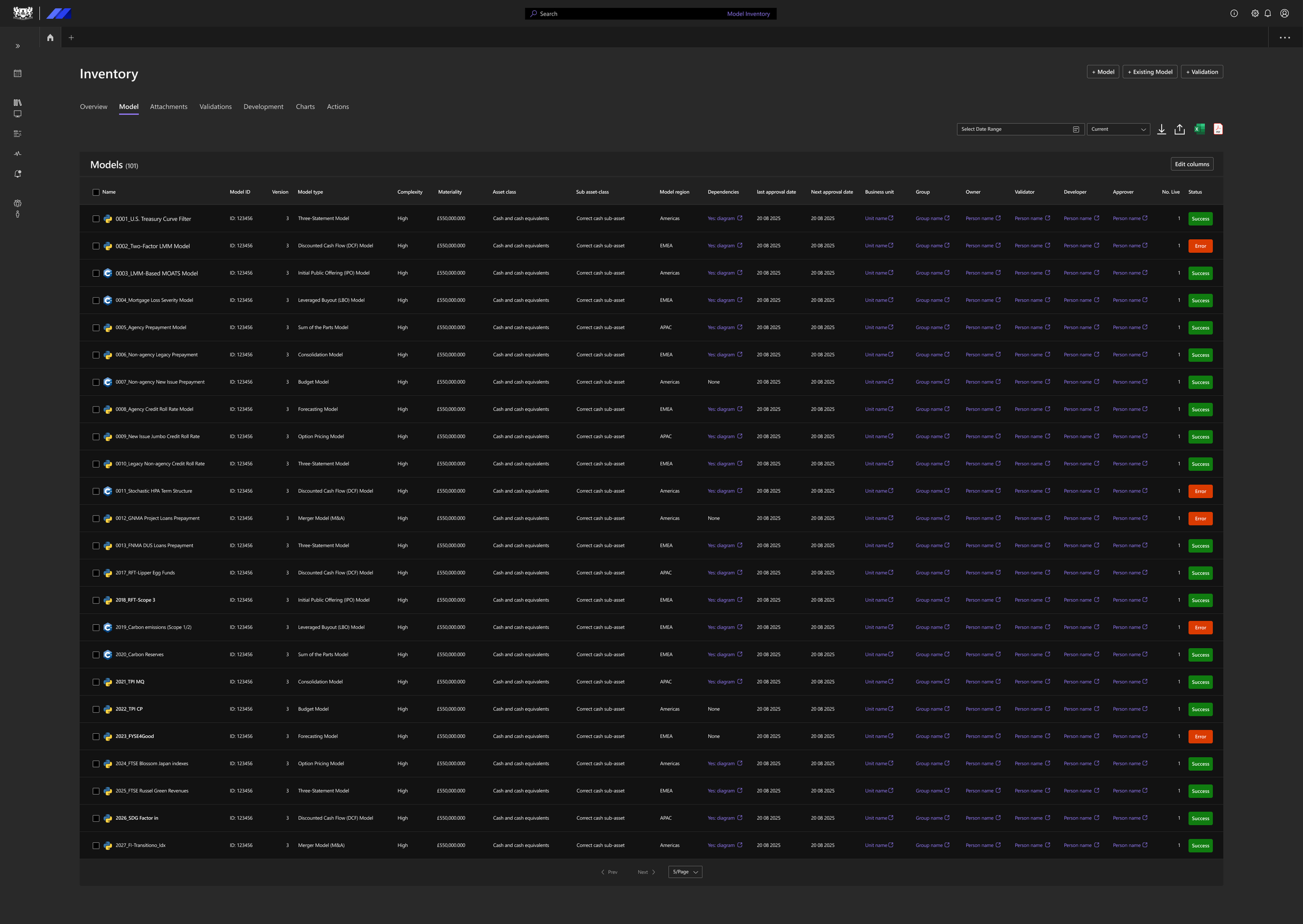
Task: Check the 2027_FI-Transitiono_Idx row
Action: [95, 845]
